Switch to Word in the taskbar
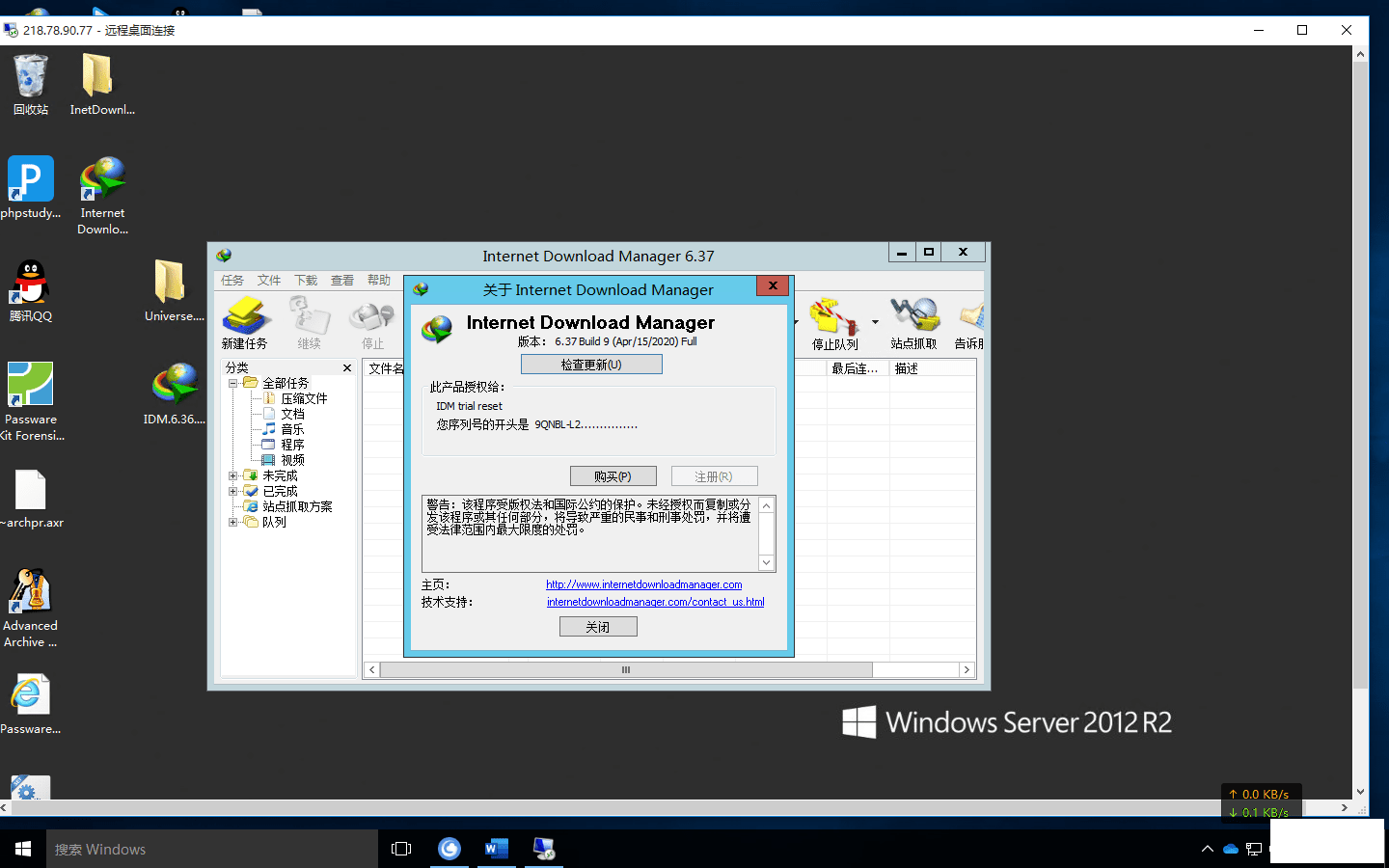The height and width of the screenshot is (868, 1389). click(x=497, y=849)
